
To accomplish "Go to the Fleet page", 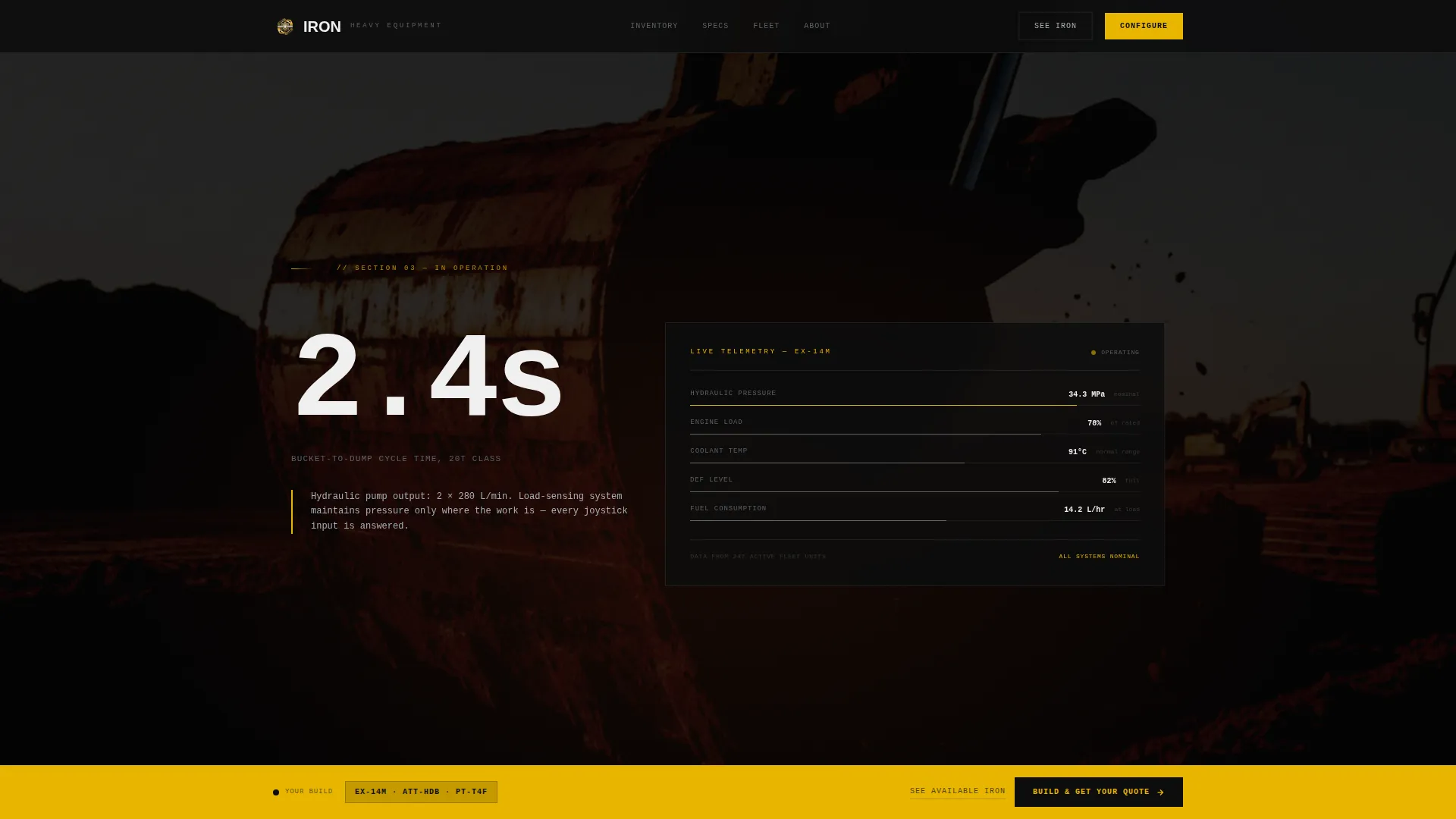I will (x=766, y=26).
